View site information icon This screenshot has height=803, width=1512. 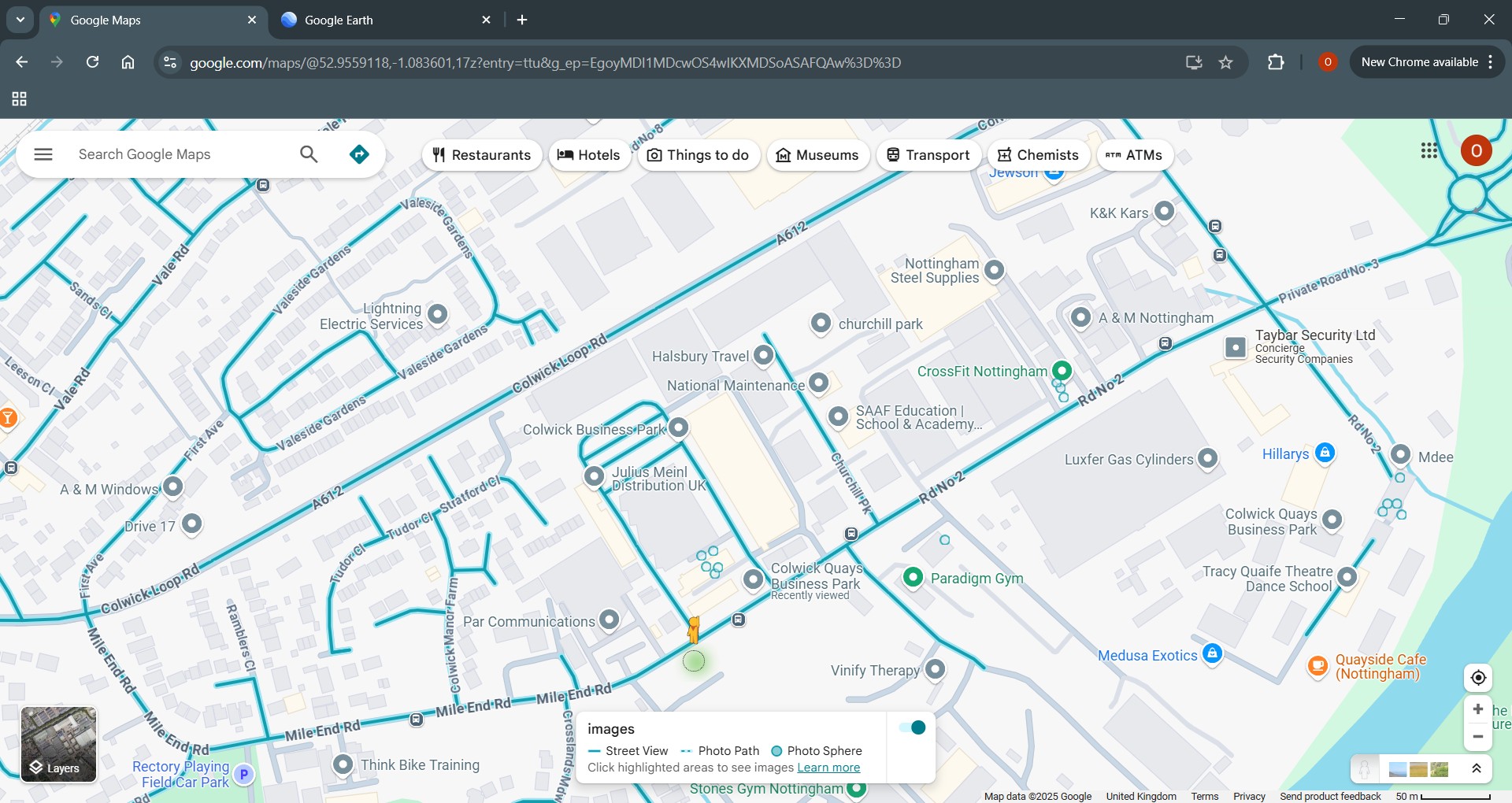170,62
